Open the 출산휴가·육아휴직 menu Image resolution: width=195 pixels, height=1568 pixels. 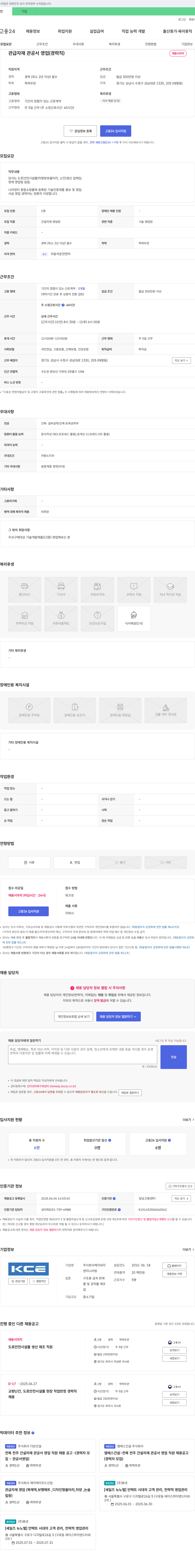177,31
